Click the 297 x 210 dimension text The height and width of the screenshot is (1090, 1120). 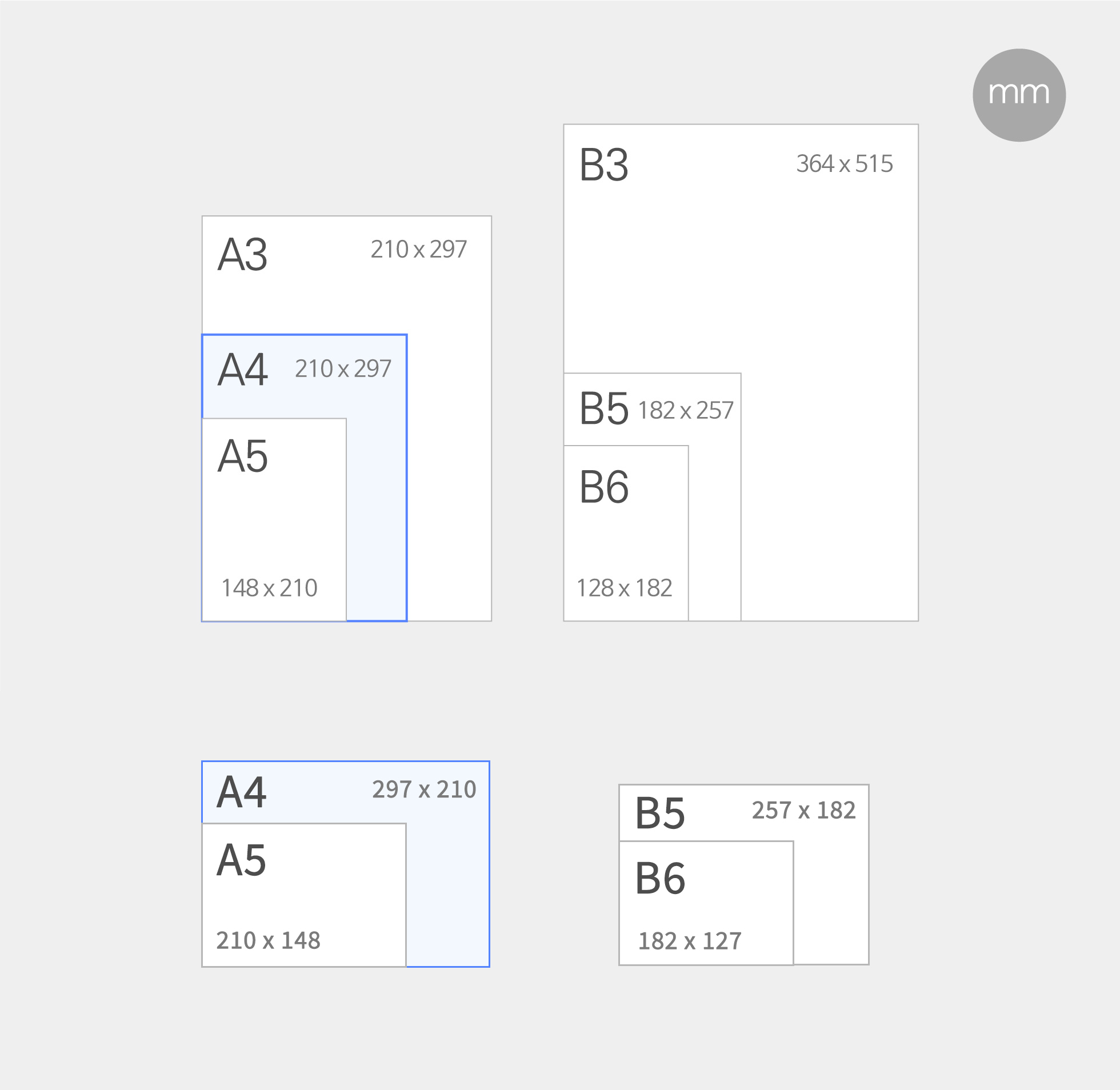point(424,790)
